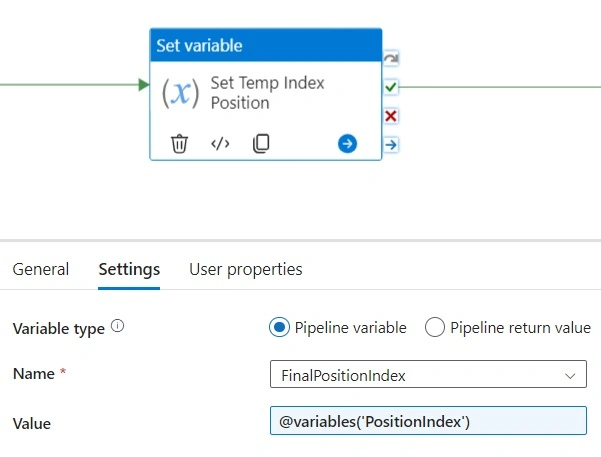Click the Value expression input field
Screen dimensions: 601x457
tap(428, 421)
